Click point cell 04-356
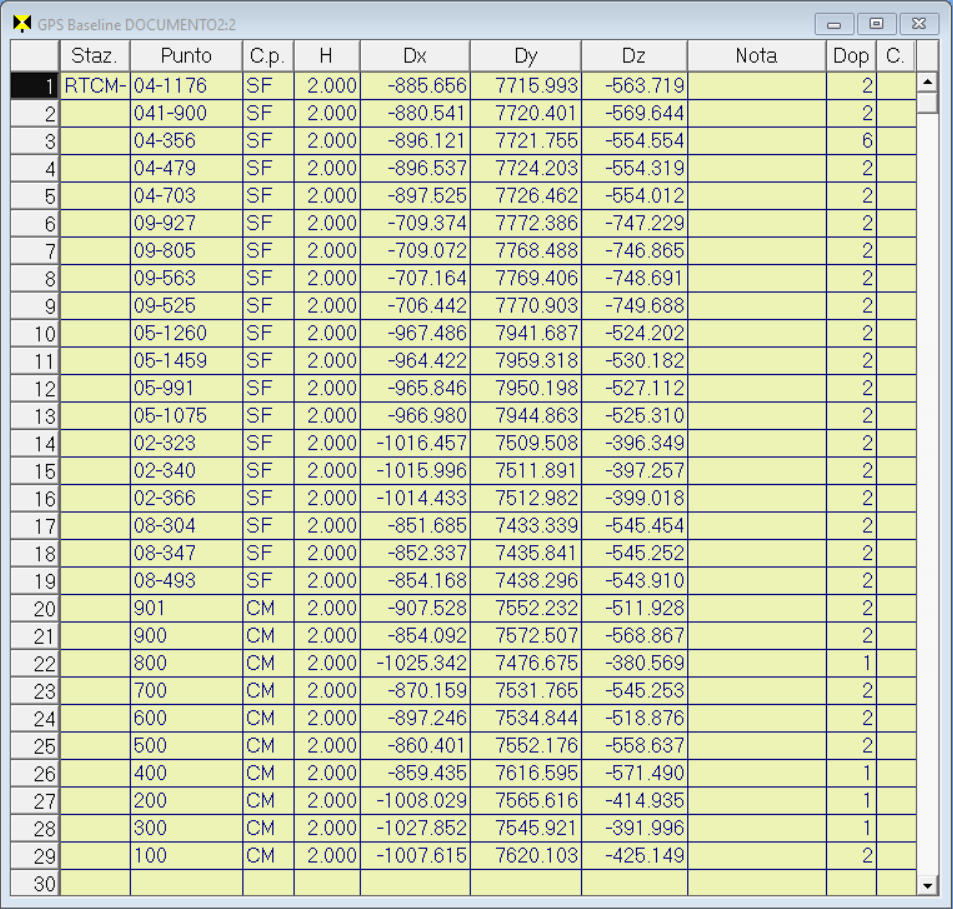 (x=186, y=141)
